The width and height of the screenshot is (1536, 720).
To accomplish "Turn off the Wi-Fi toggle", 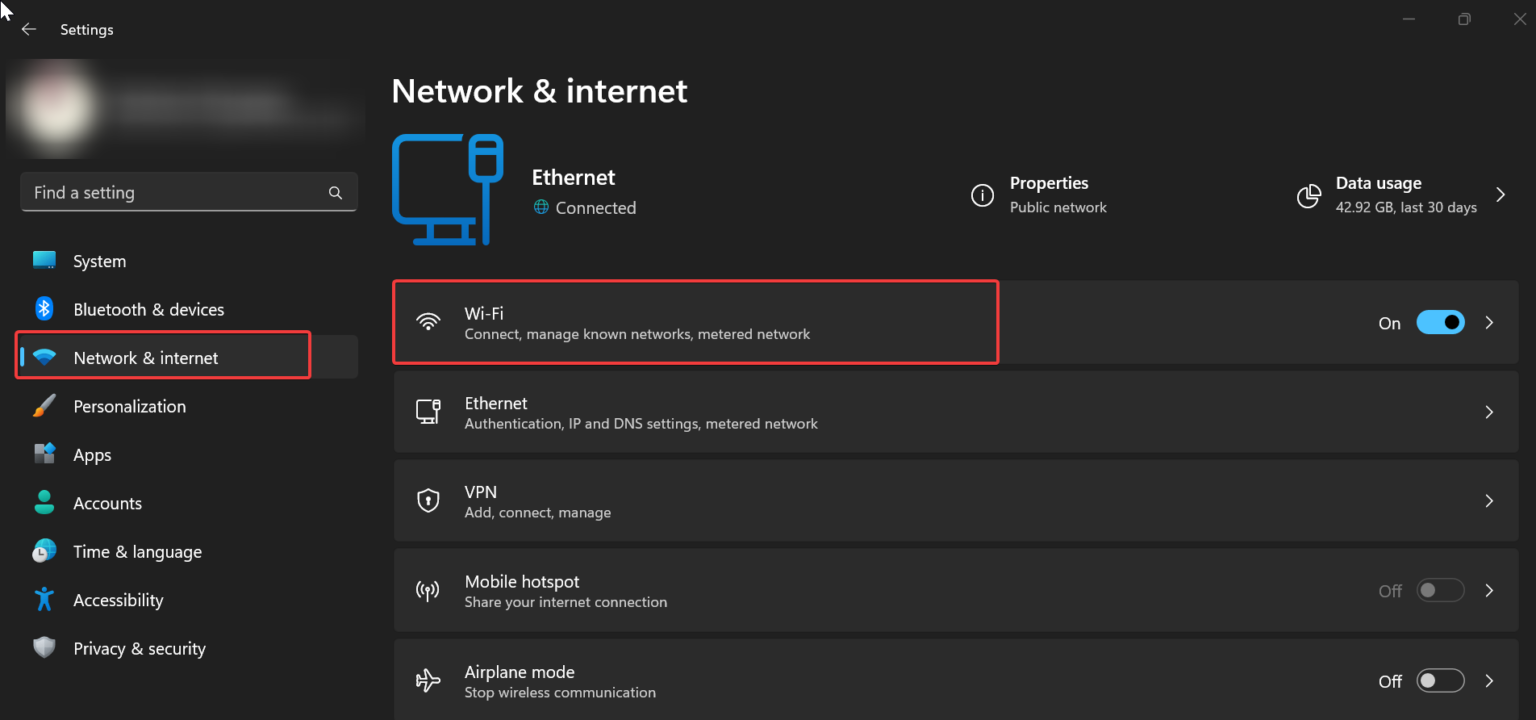I will [1440, 323].
